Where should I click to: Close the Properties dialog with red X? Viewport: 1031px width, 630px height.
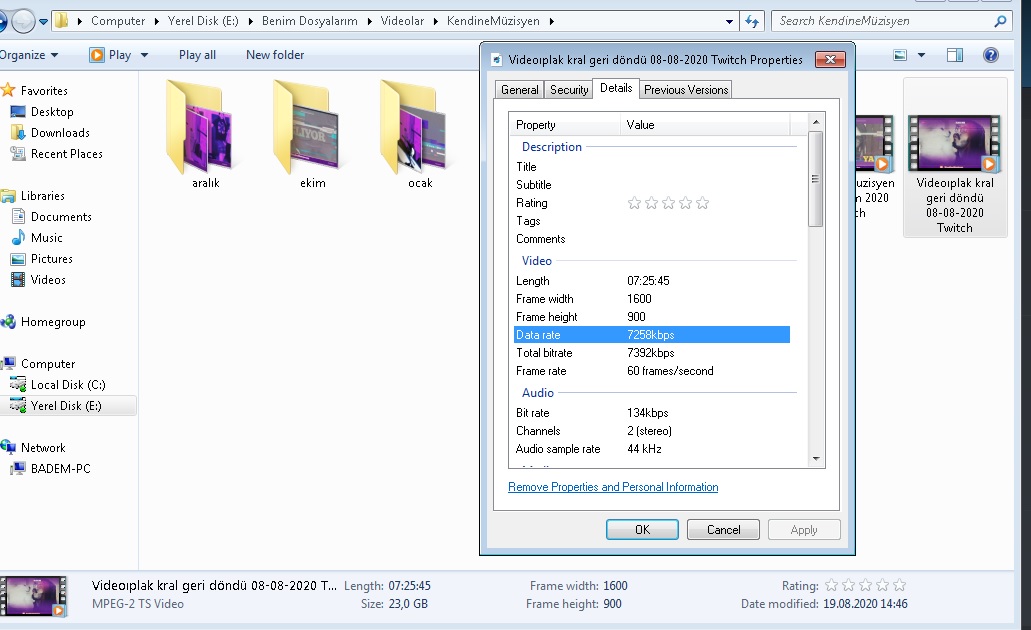830,59
